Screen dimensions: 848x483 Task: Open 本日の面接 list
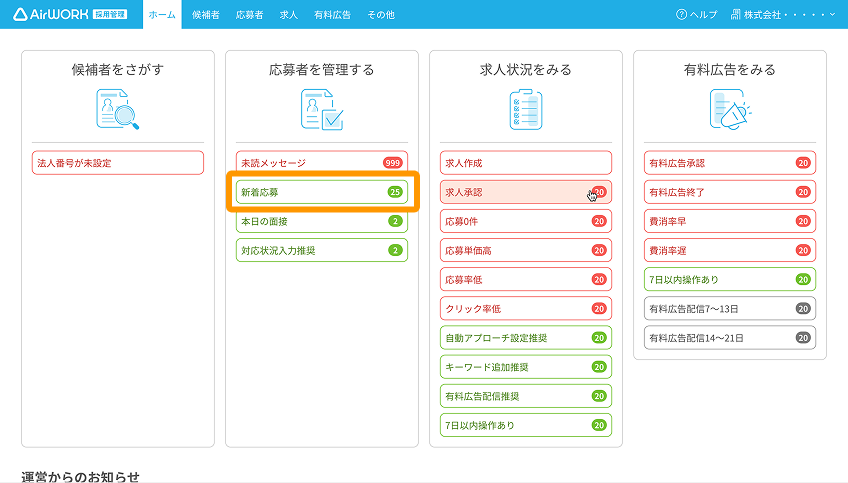click(x=322, y=221)
